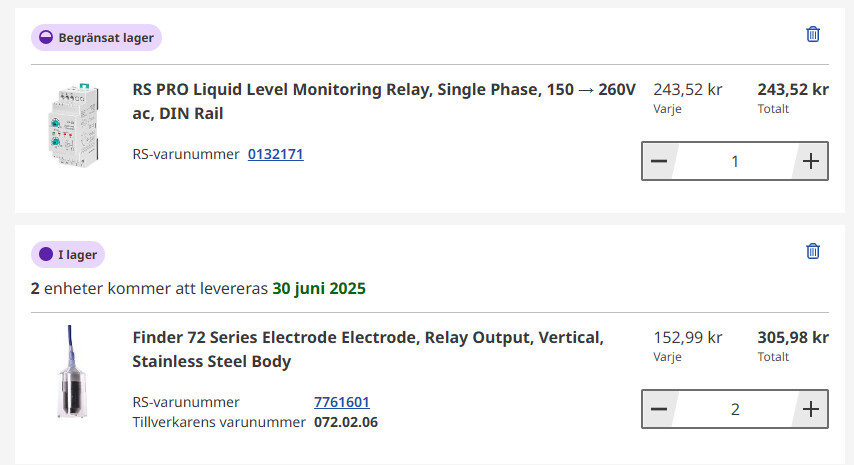This screenshot has width=854, height=465.
Task: Click the half-filled limited stock icon
Action: [45, 37]
